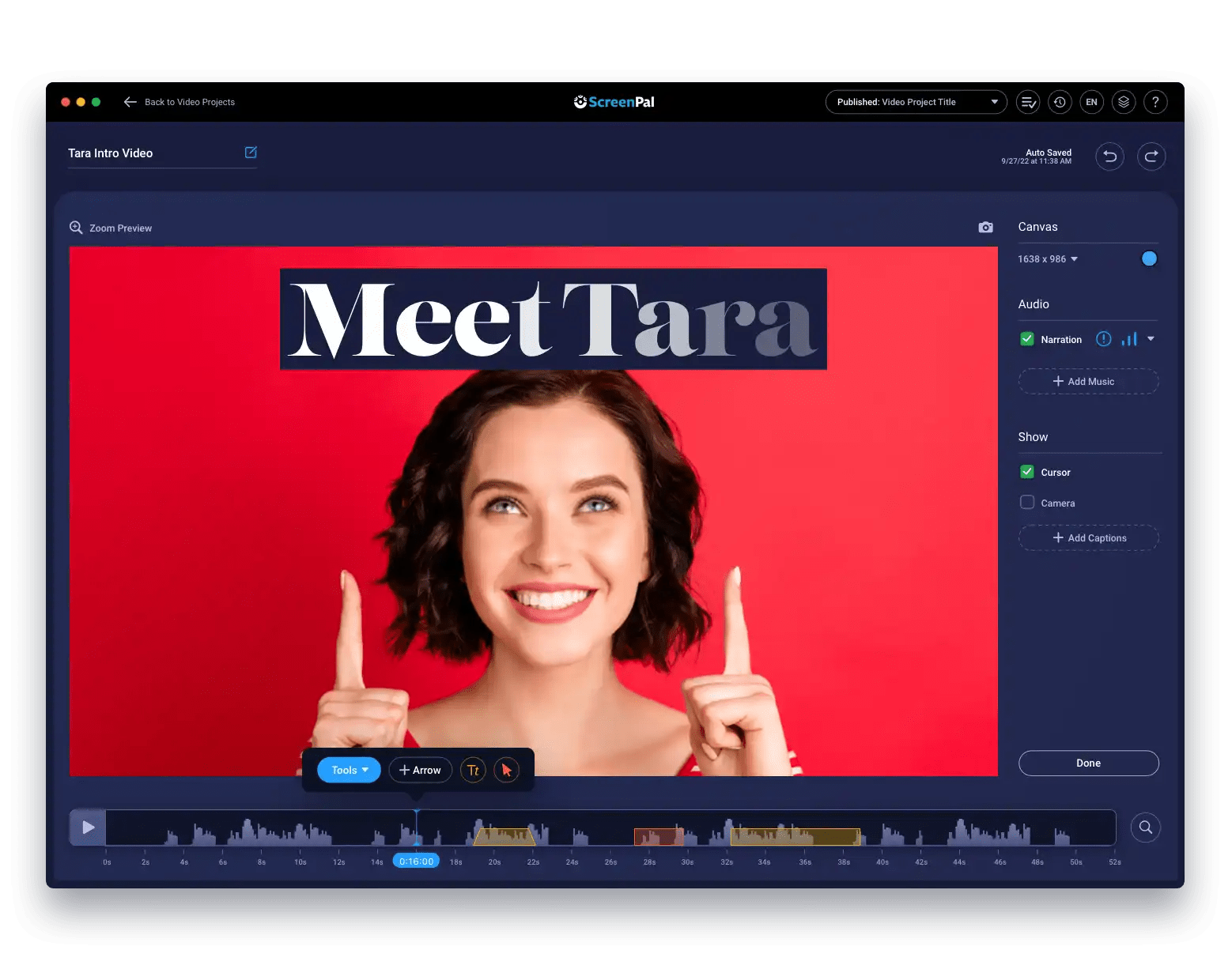Click the Narration volume levels icon
This screenshot has width=1232, height=969.
[x=1129, y=338]
